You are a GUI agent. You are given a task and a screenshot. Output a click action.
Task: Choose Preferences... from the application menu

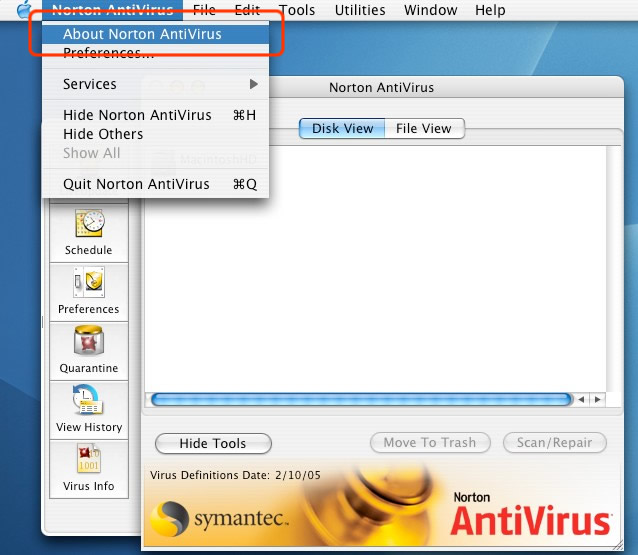pyautogui.click(x=155, y=53)
